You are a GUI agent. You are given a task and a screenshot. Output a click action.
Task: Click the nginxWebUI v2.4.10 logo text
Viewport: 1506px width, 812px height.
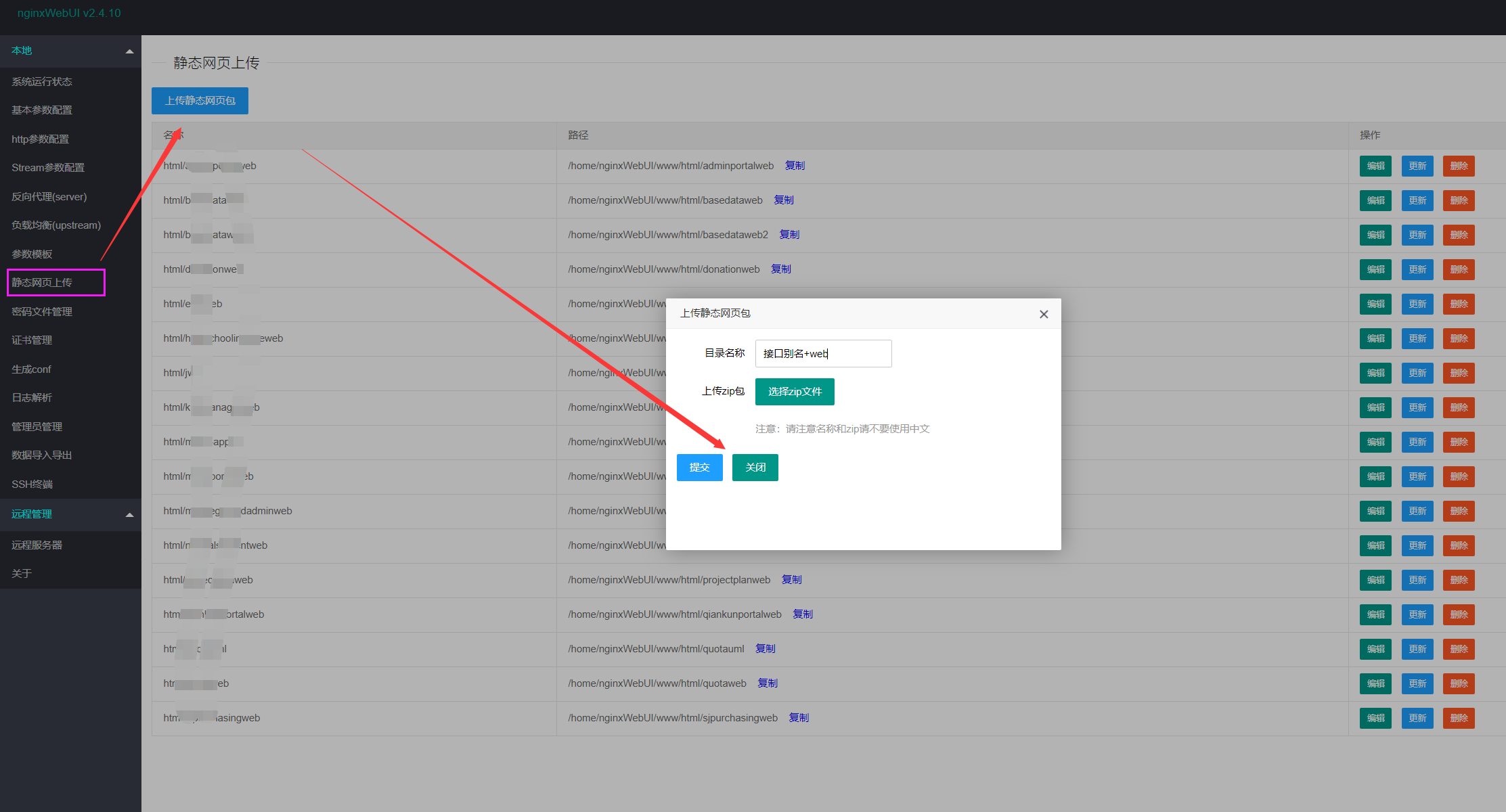(69, 14)
